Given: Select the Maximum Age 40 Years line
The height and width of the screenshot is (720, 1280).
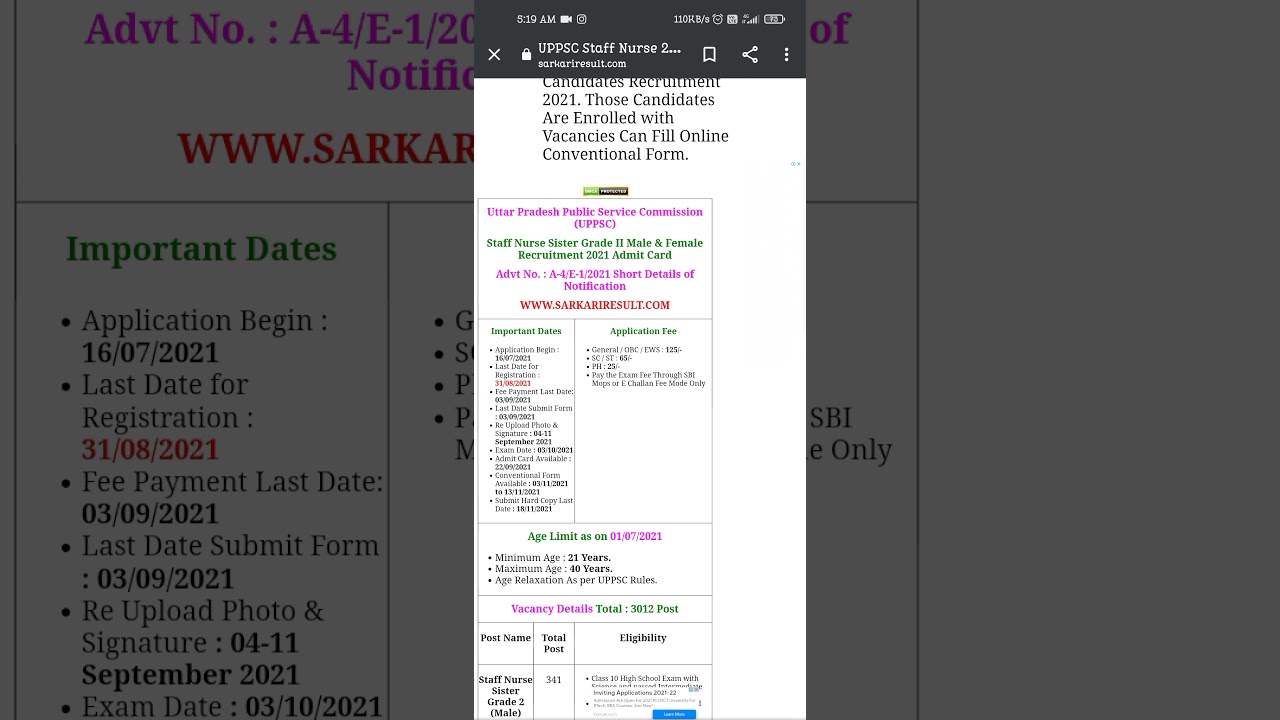Looking at the screenshot, I should tap(553, 569).
